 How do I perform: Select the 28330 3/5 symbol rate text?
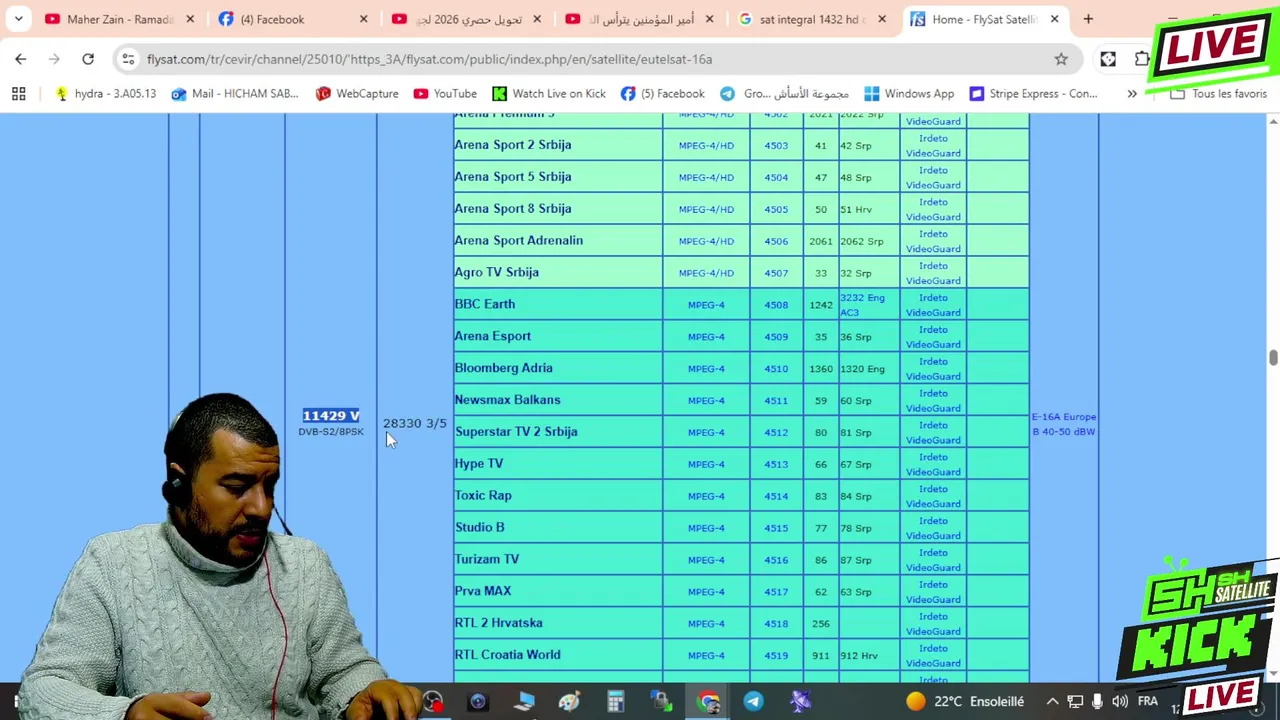(x=415, y=423)
